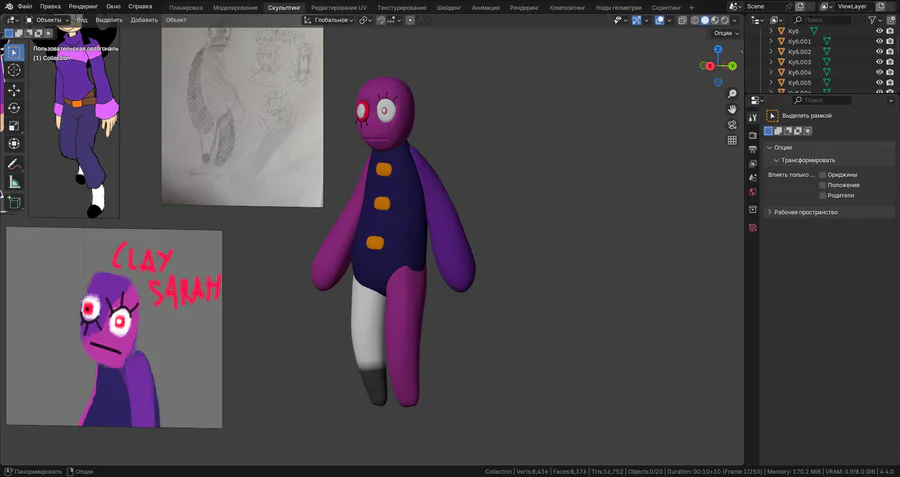Click the pan view hand icon
The width and height of the screenshot is (900, 477).
pyautogui.click(x=732, y=109)
